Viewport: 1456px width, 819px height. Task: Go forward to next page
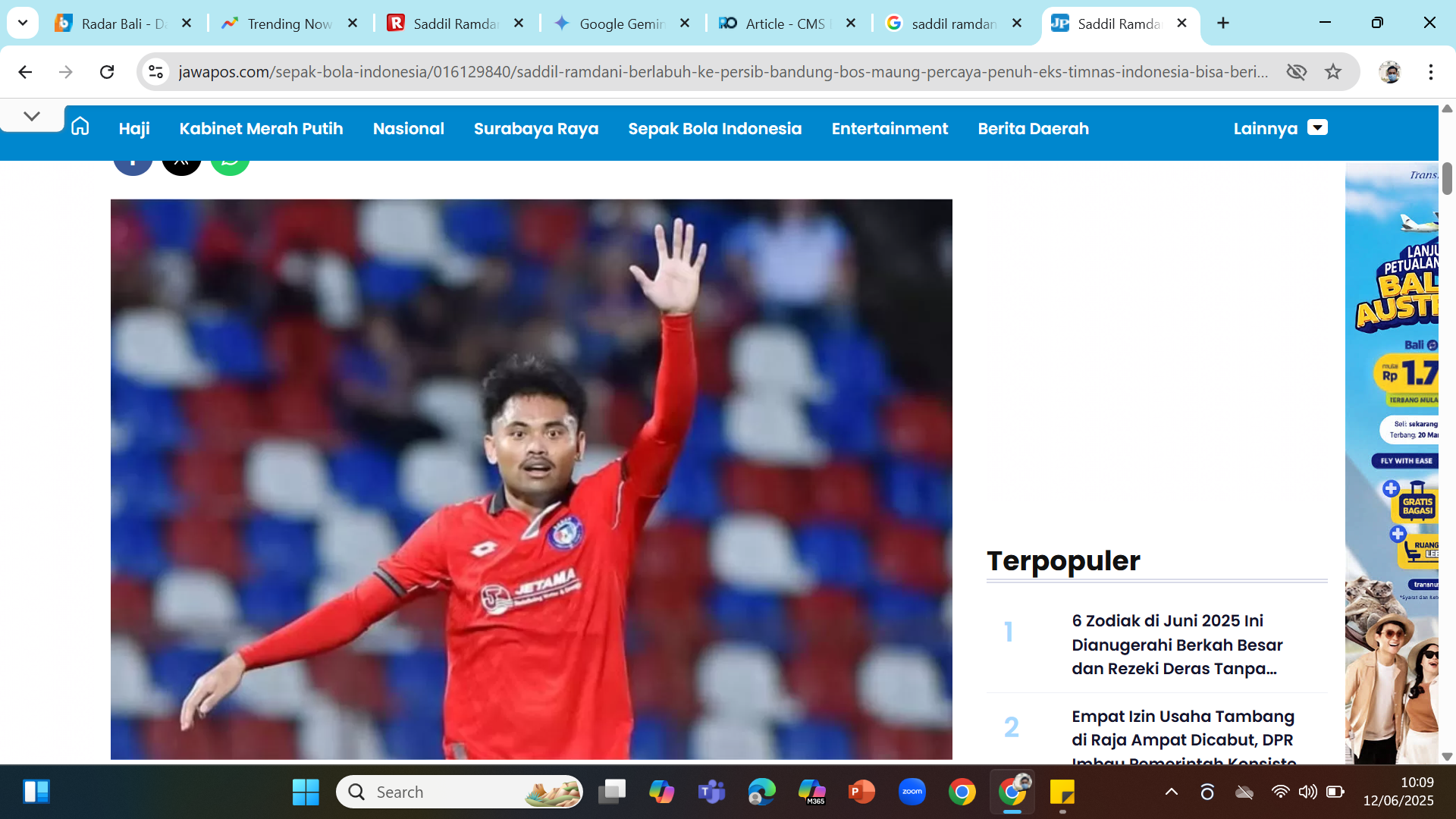click(x=66, y=72)
